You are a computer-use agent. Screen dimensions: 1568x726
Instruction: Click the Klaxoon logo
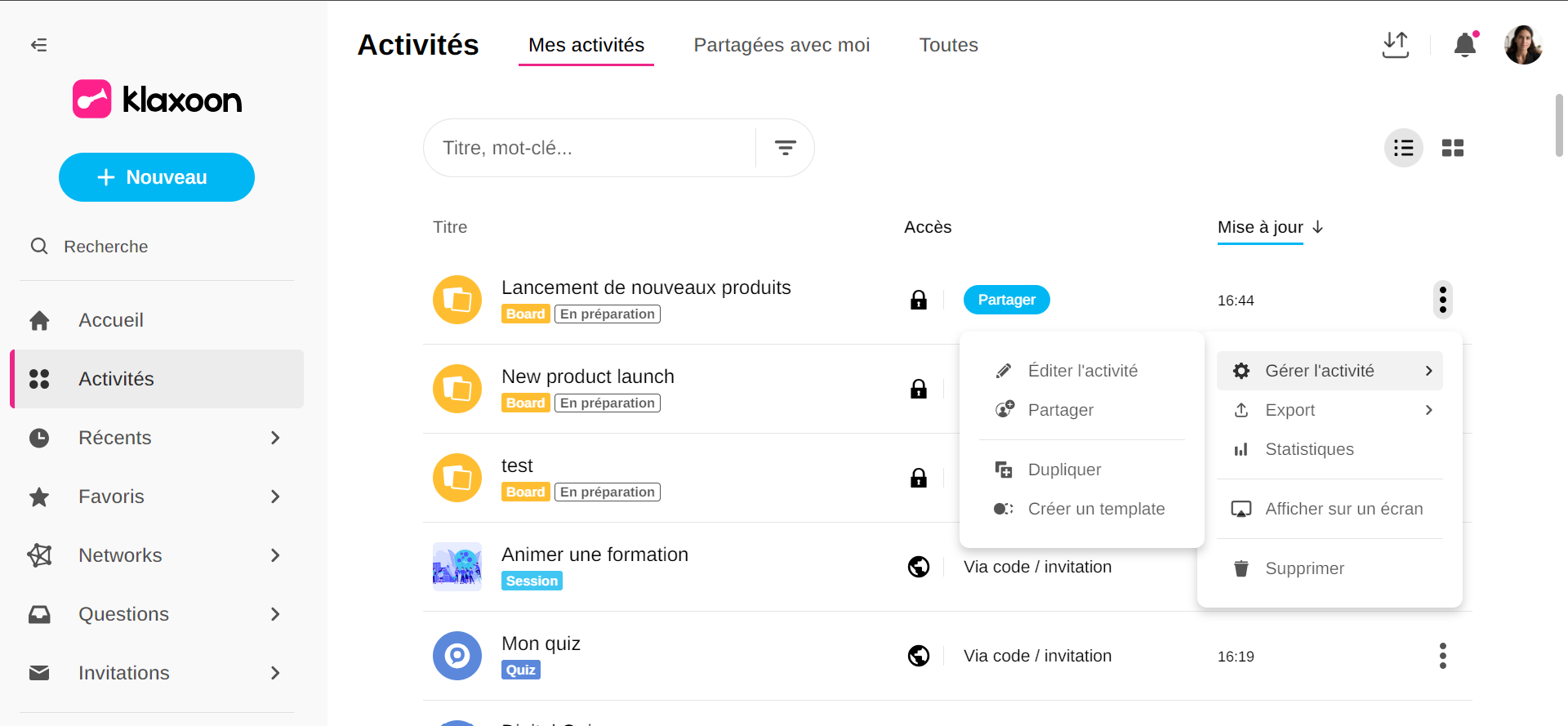157,100
